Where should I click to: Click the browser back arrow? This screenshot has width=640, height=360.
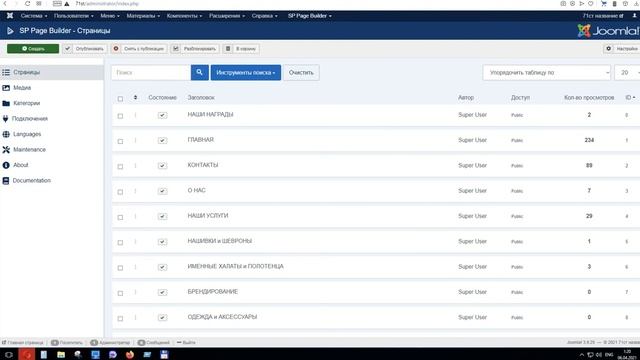point(5,4)
